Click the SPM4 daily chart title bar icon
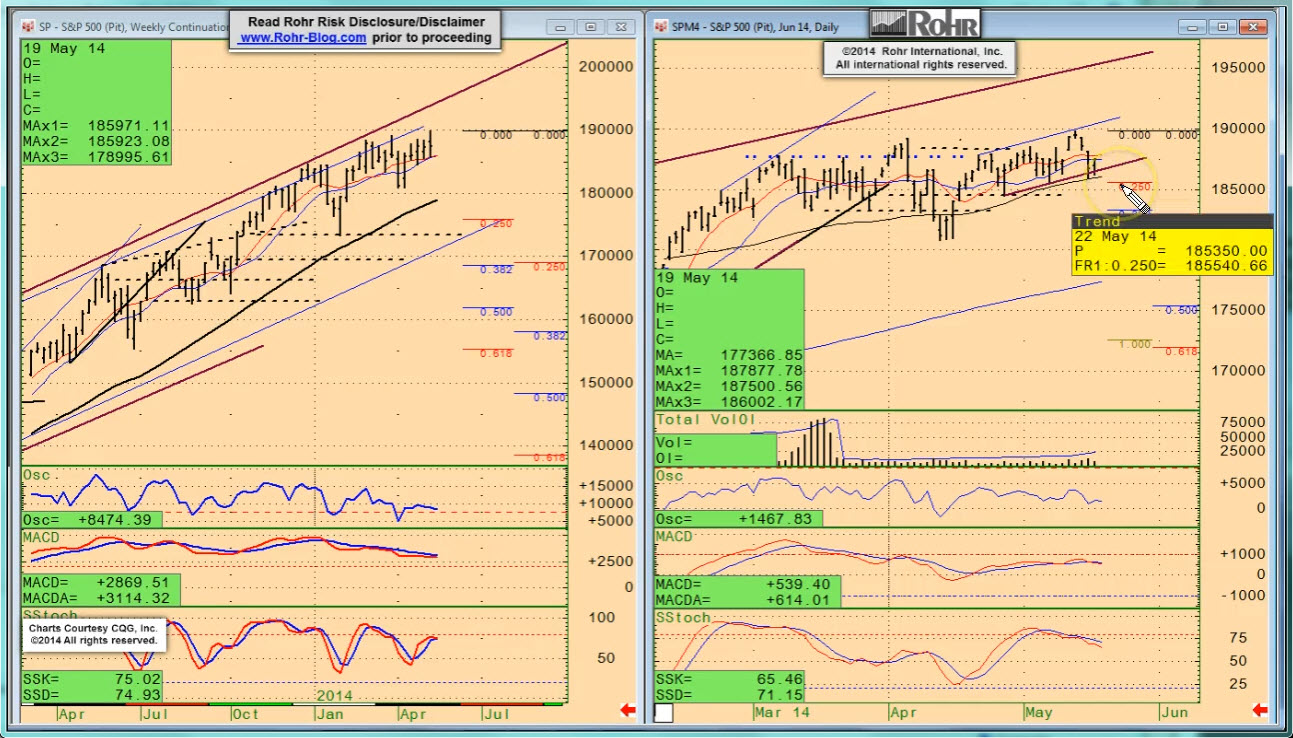Viewport: 1293px width, 738px height. (661, 27)
